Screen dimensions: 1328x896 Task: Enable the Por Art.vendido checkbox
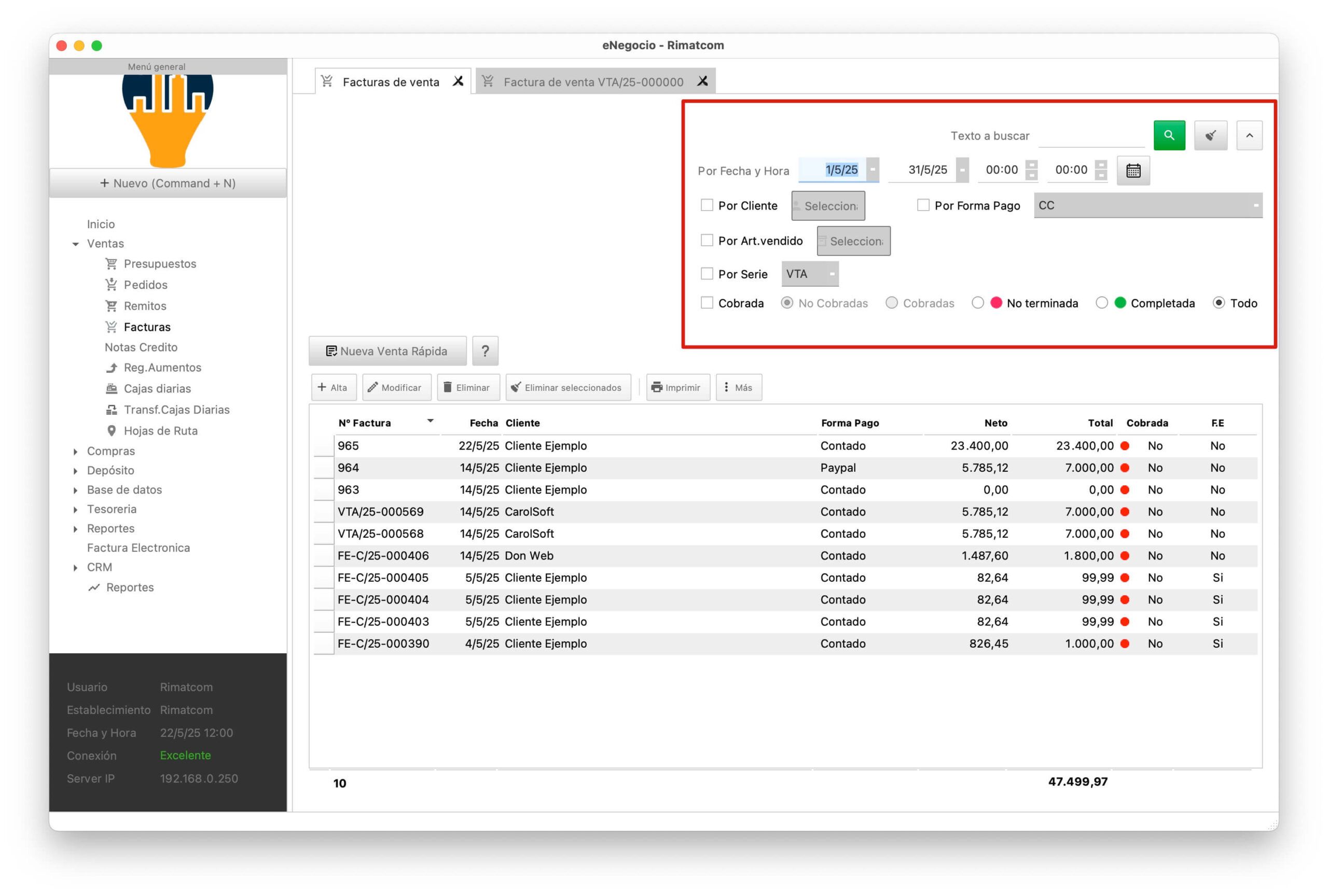[x=707, y=241]
